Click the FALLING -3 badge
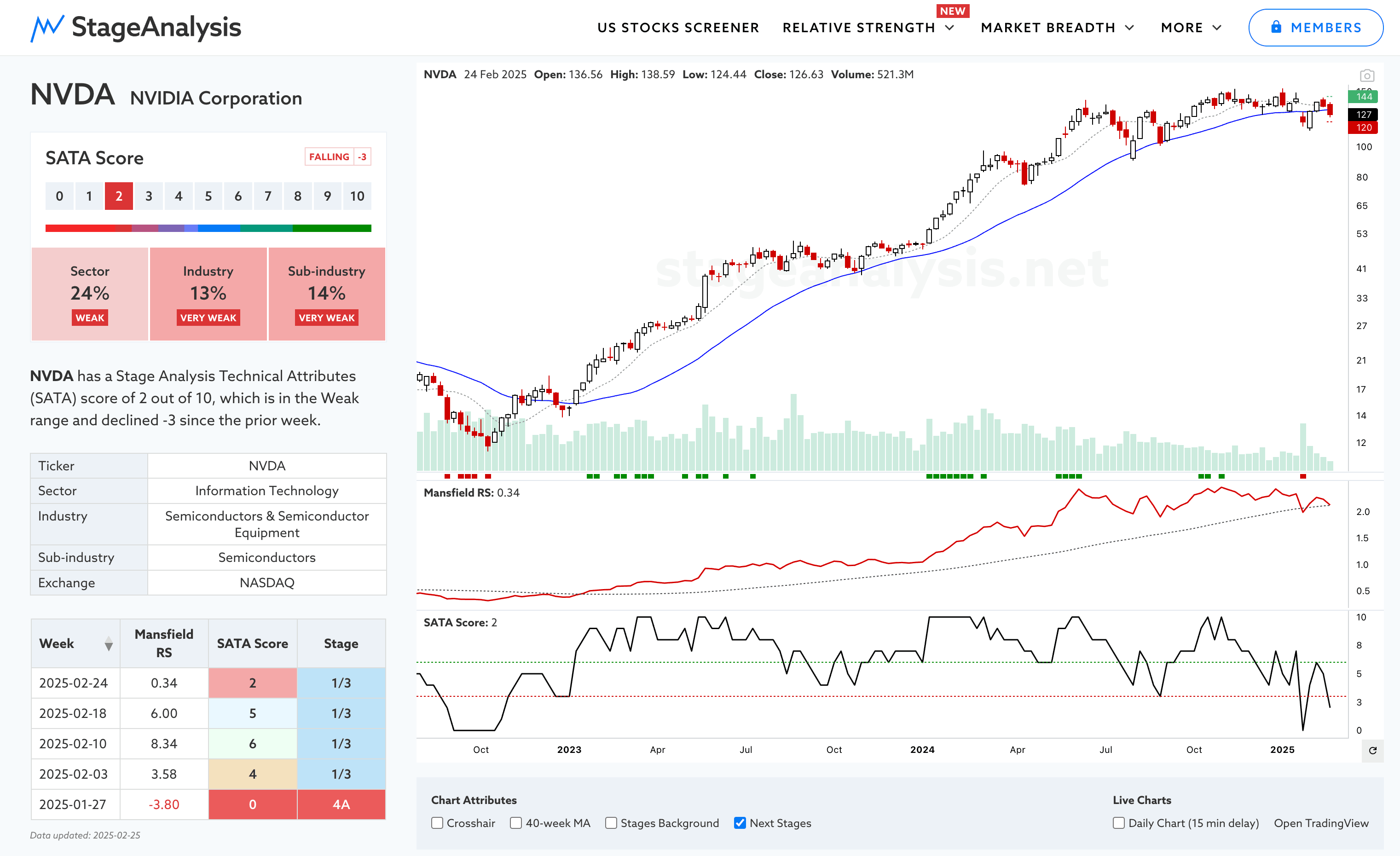This screenshot has width=1400, height=856. 338,157
